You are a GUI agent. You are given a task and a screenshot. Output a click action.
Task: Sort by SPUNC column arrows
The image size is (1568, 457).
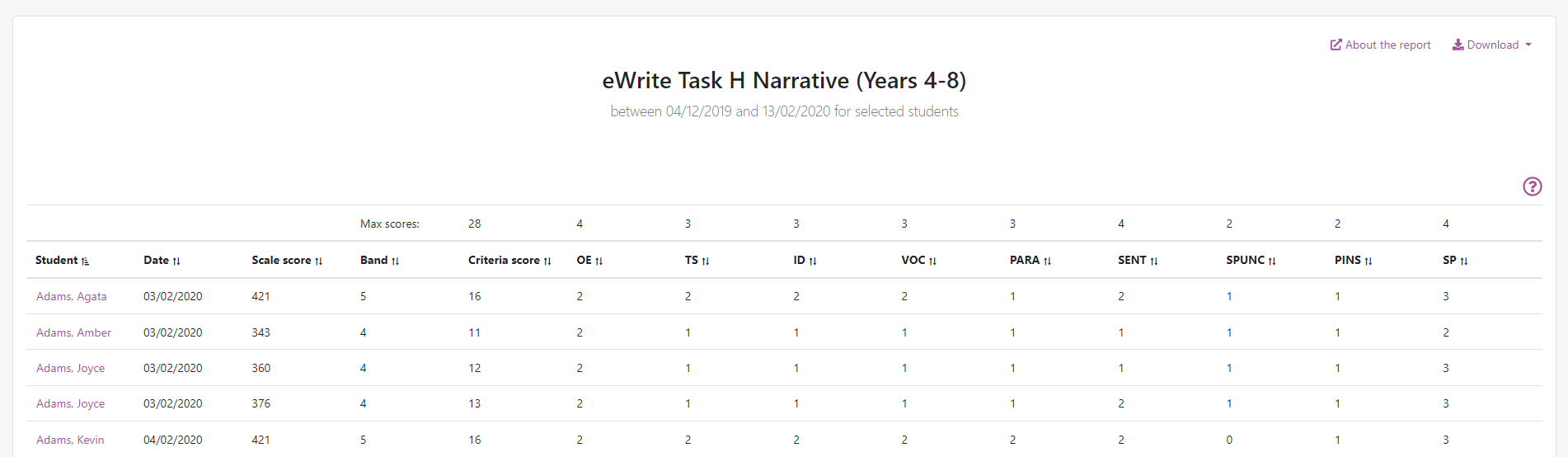1272,261
